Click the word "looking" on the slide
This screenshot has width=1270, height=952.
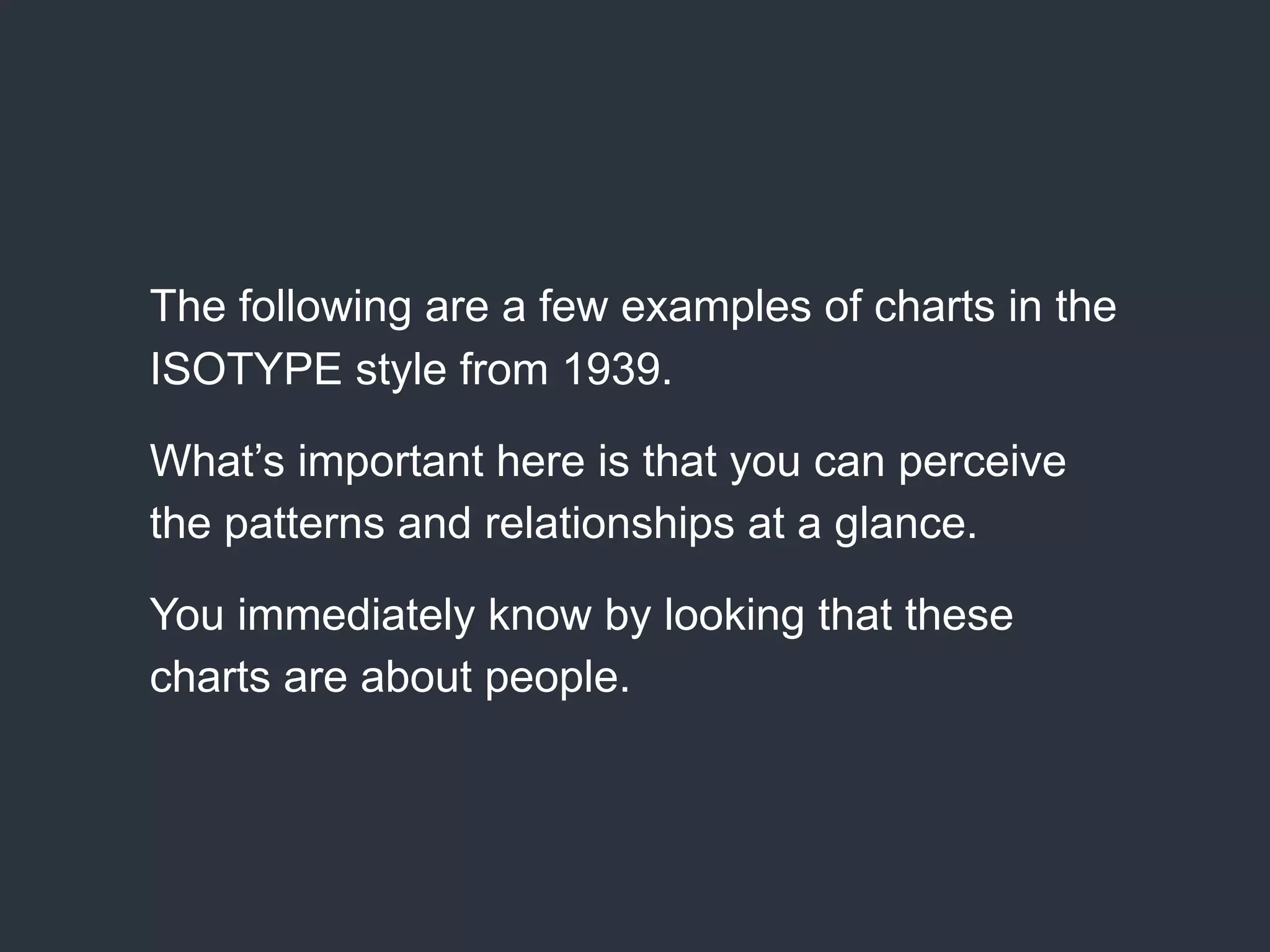pos(734,615)
